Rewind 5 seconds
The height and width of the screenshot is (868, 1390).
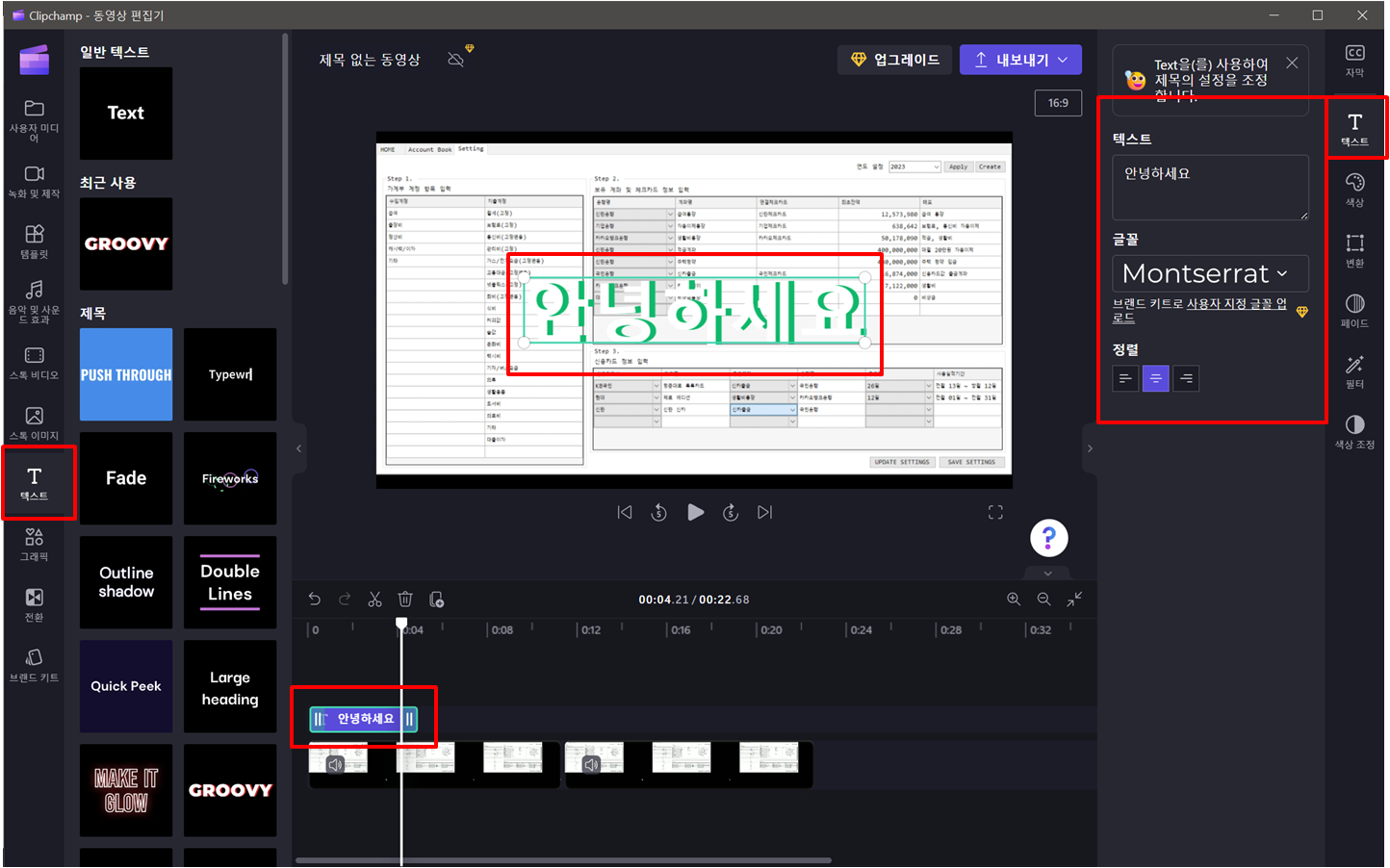coord(659,512)
